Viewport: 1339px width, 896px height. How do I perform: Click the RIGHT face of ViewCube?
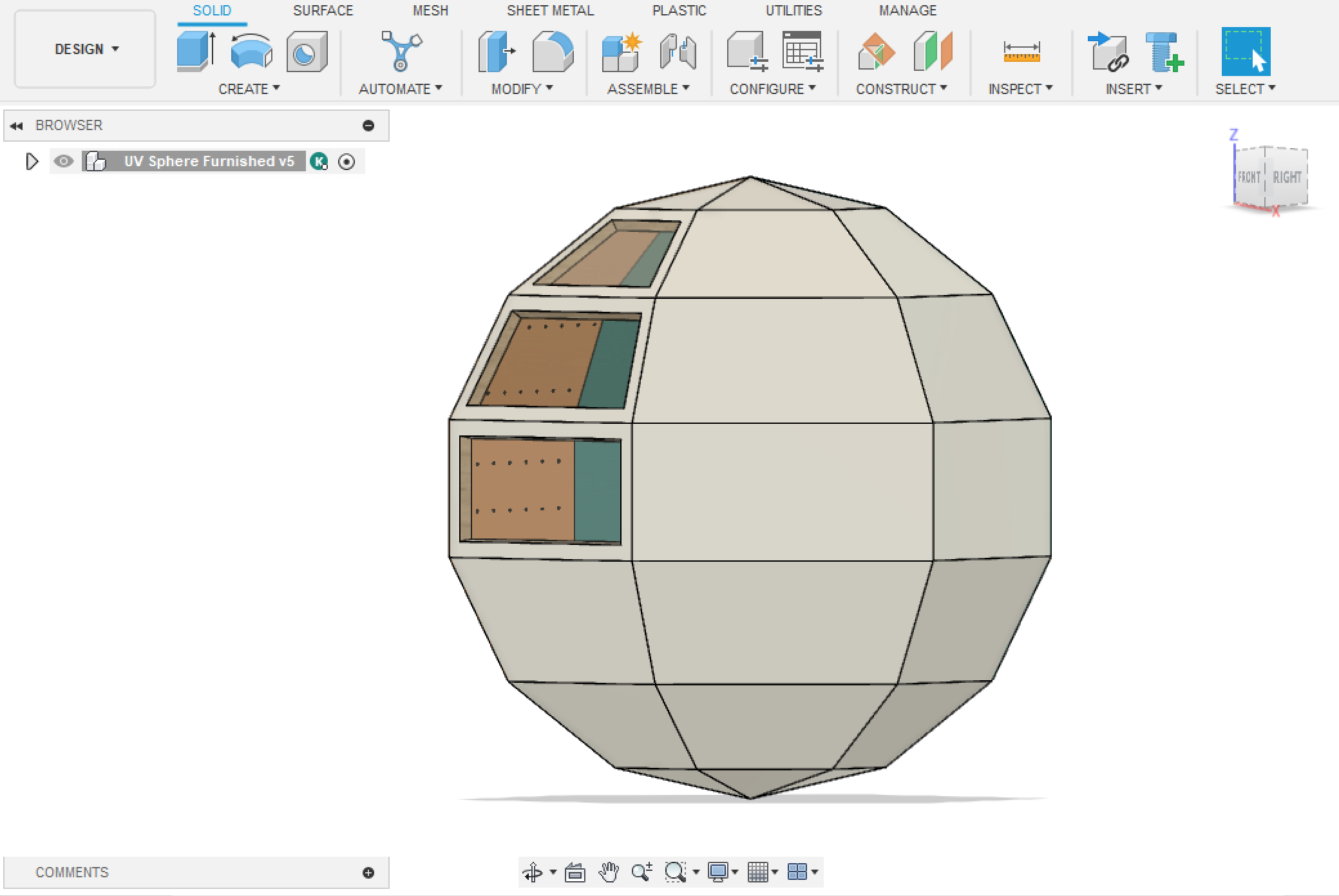[1287, 178]
